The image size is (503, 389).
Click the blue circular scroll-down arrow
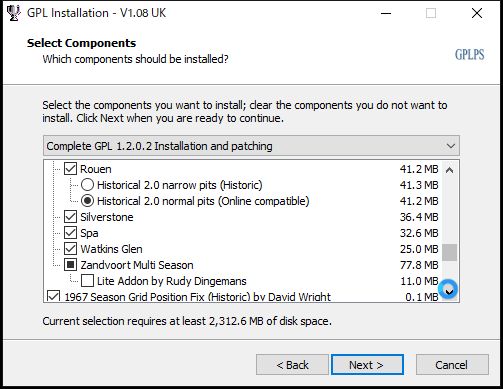click(448, 289)
